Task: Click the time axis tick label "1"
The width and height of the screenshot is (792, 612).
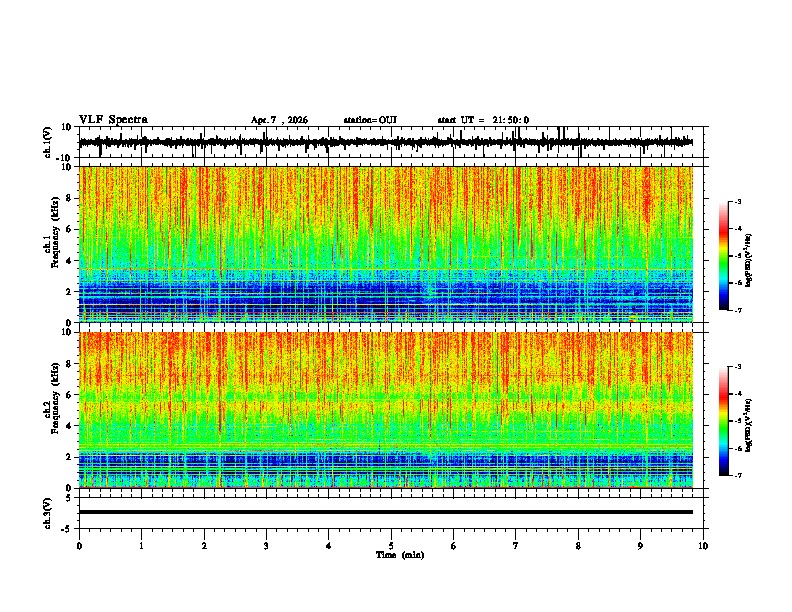Action: point(141,546)
